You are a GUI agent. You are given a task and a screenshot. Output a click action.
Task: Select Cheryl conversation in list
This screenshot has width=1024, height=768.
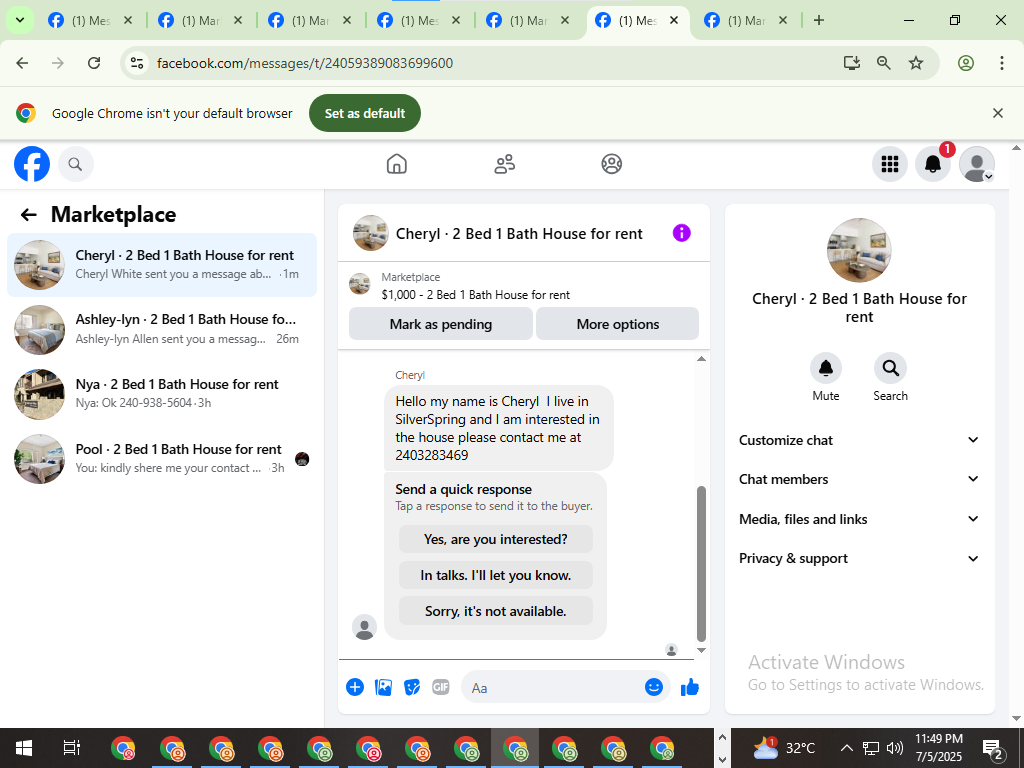pos(161,264)
